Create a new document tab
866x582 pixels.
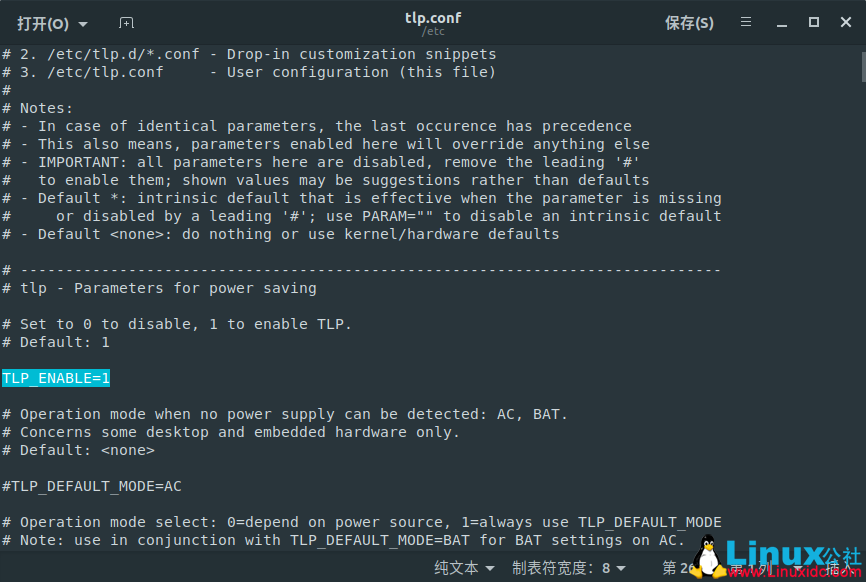pyautogui.click(x=125, y=22)
